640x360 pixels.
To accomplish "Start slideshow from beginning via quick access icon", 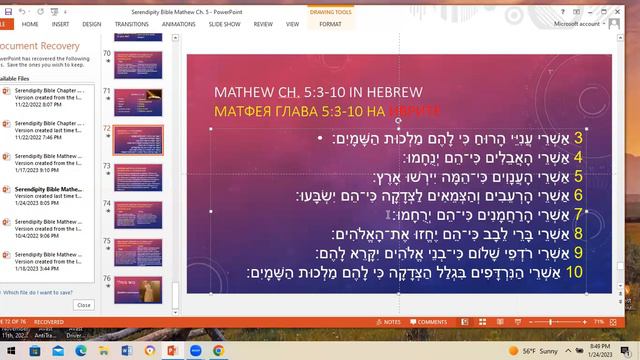I will pyautogui.click(x=54, y=12).
